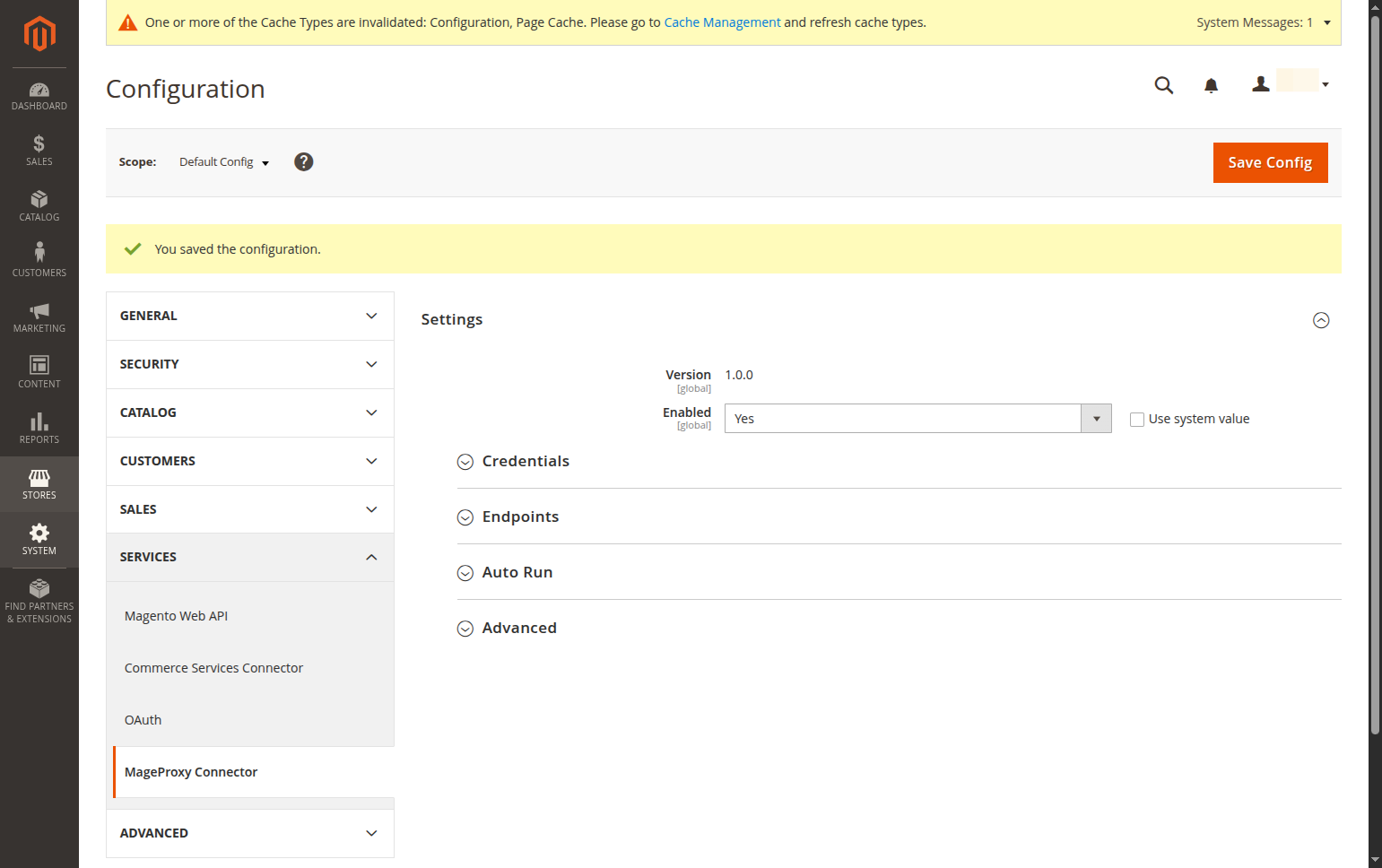The image size is (1382, 868).
Task: Open the admin user account menu
Action: point(1291,83)
